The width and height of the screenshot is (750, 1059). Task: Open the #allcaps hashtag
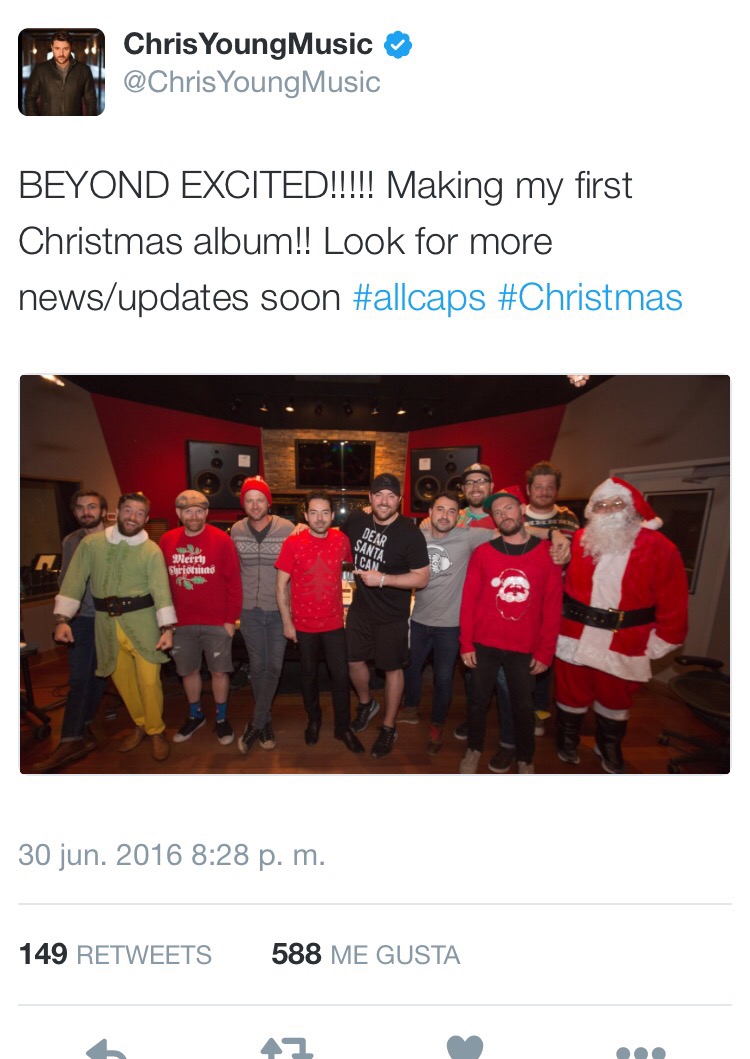tap(419, 298)
